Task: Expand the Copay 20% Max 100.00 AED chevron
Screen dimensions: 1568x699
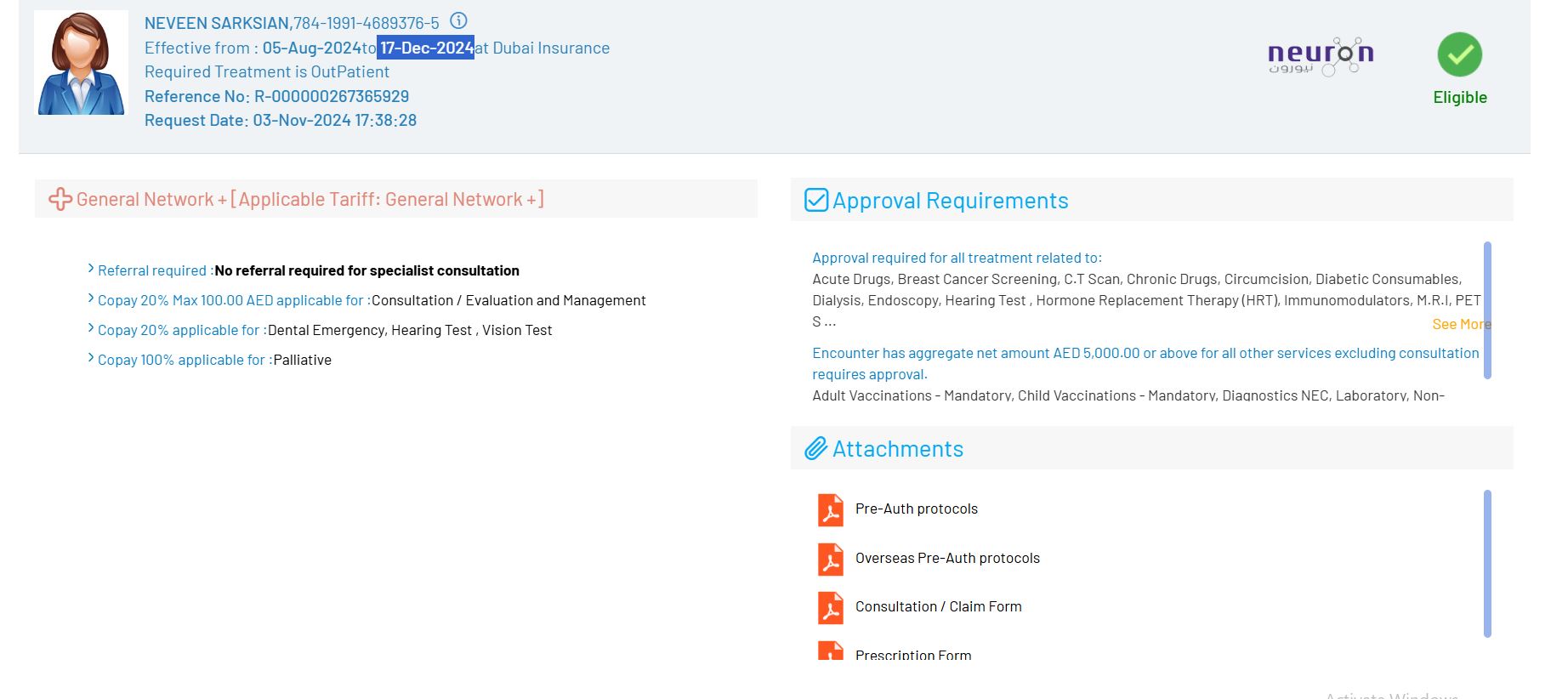Action: click(x=91, y=298)
